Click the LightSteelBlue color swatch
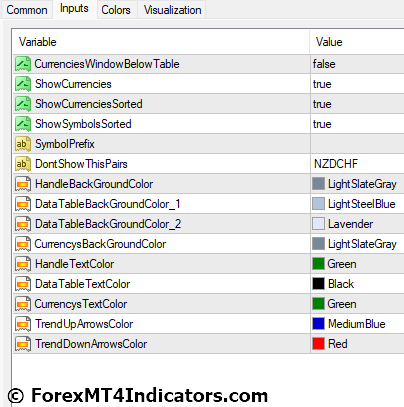This screenshot has height=407, width=404. [318, 204]
